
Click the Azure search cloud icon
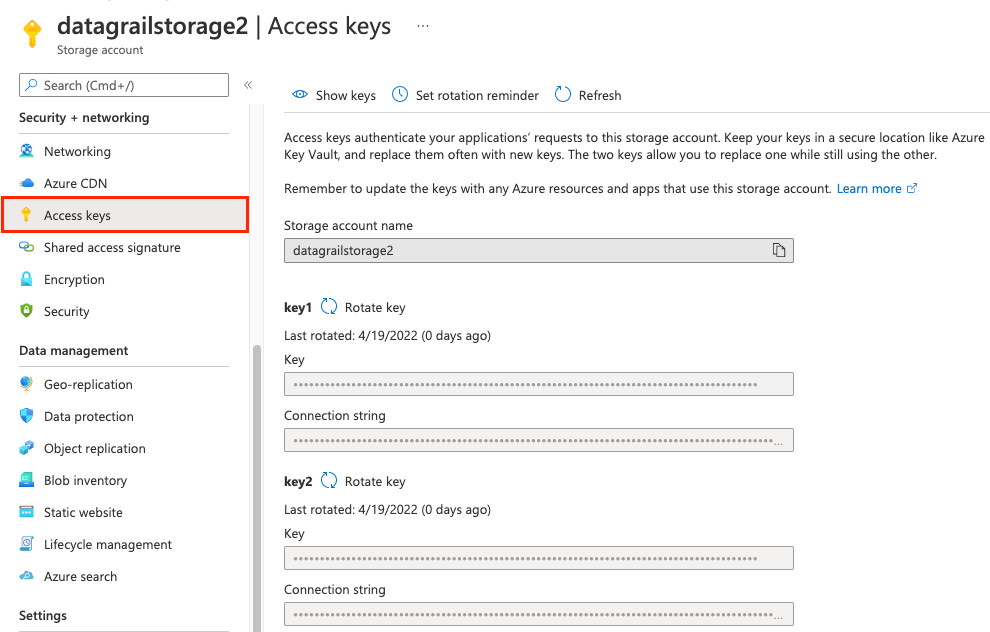[27, 576]
